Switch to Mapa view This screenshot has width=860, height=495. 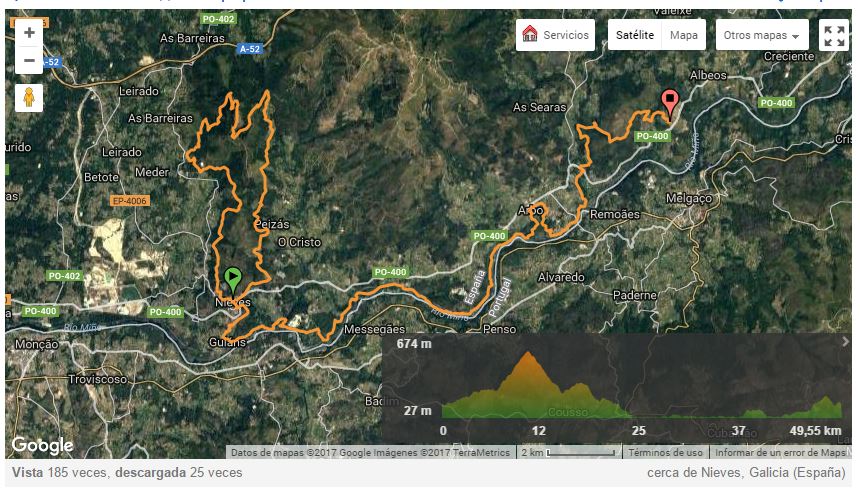[683, 35]
